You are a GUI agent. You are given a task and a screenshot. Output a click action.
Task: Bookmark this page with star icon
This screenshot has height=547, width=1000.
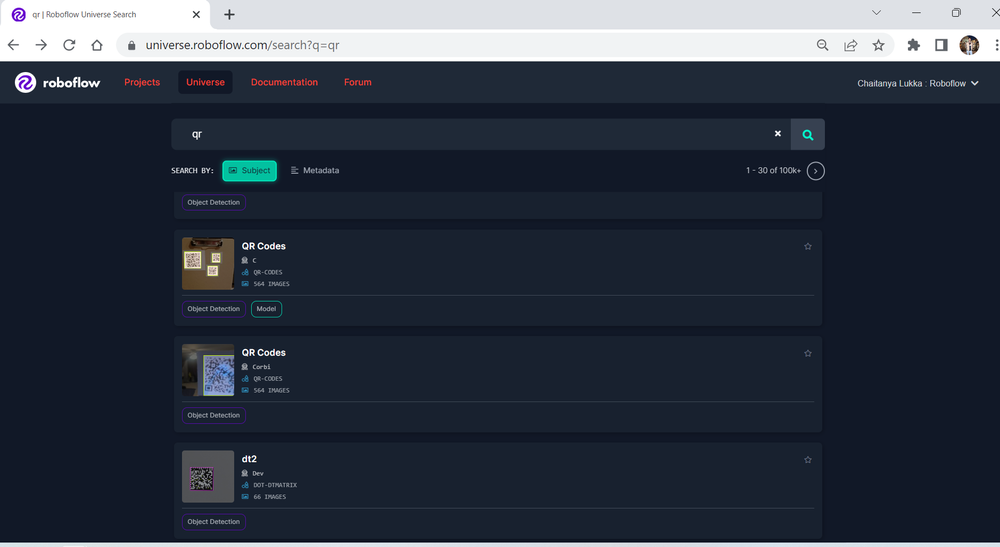tap(878, 45)
